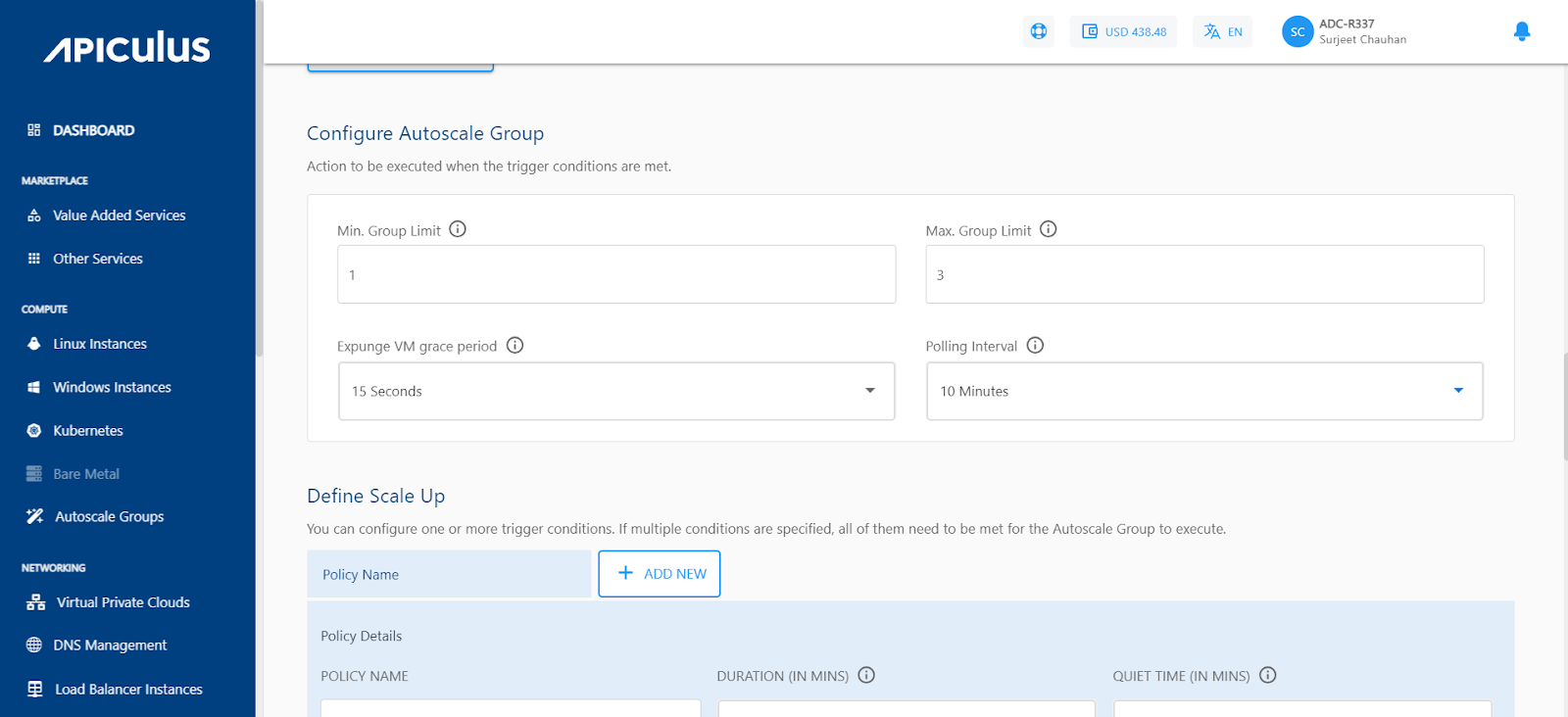
Task: Open the support lifebuoy icon
Action: coord(1039,31)
